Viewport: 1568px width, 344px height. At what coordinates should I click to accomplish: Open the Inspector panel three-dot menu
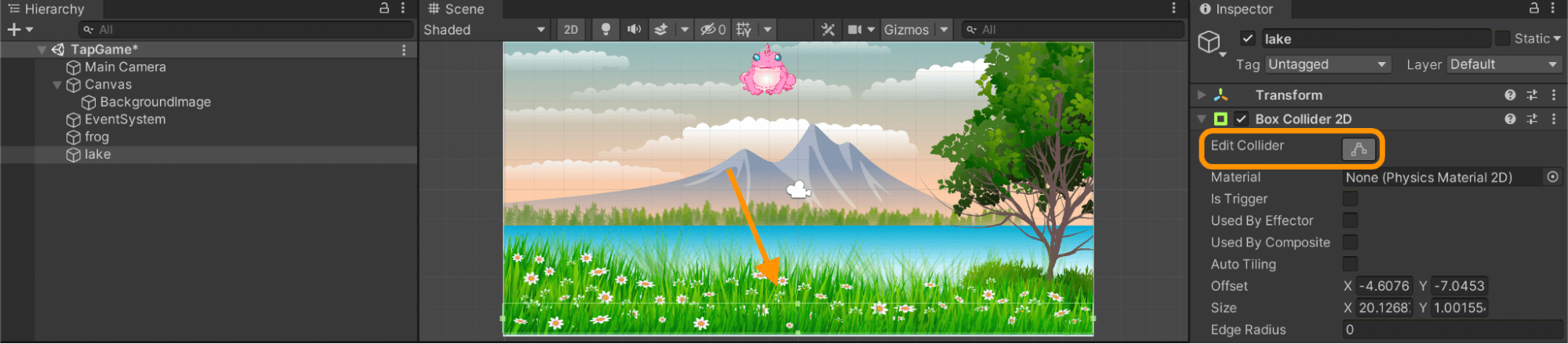pyautogui.click(x=1553, y=8)
